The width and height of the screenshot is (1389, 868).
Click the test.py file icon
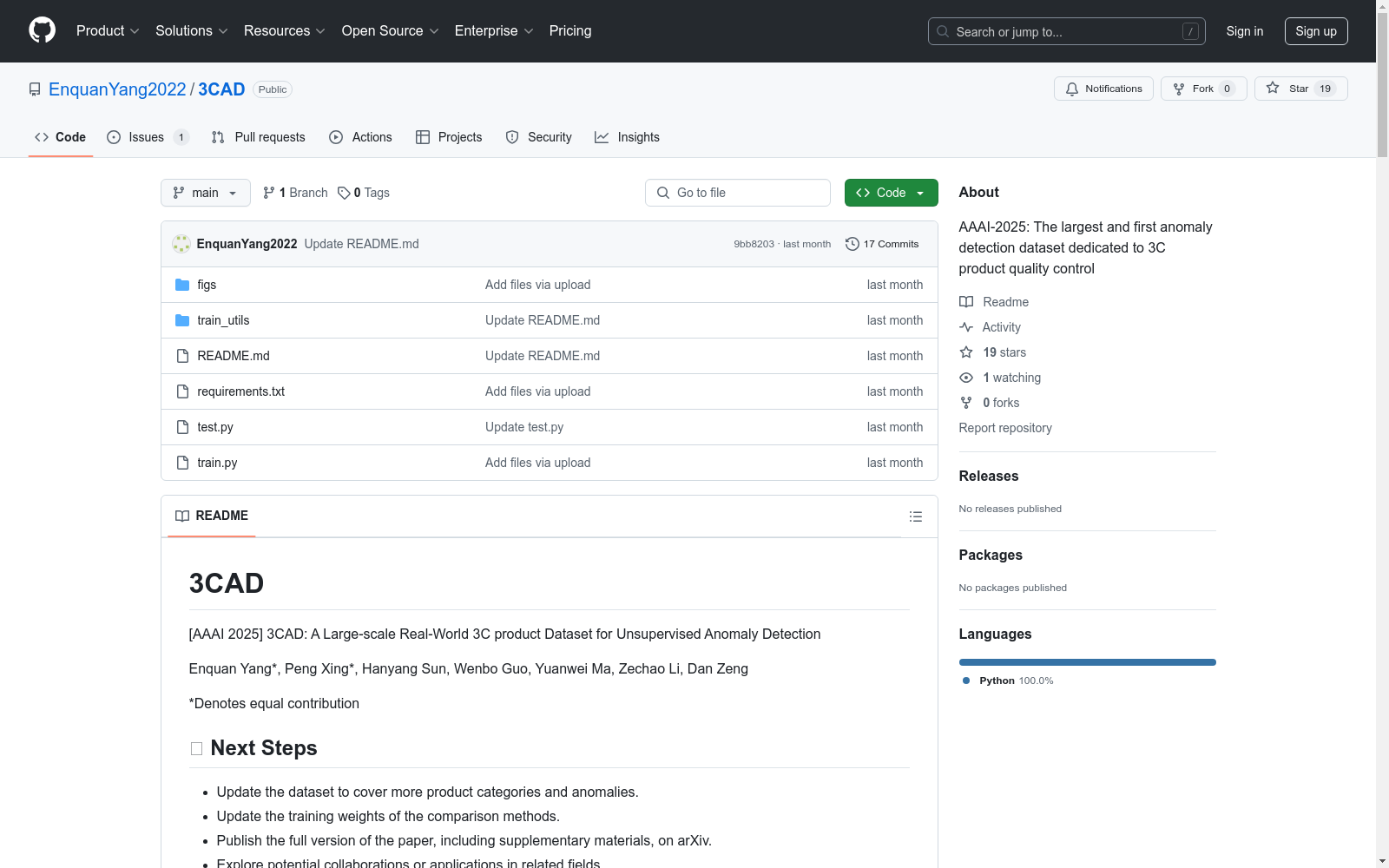pos(182,427)
